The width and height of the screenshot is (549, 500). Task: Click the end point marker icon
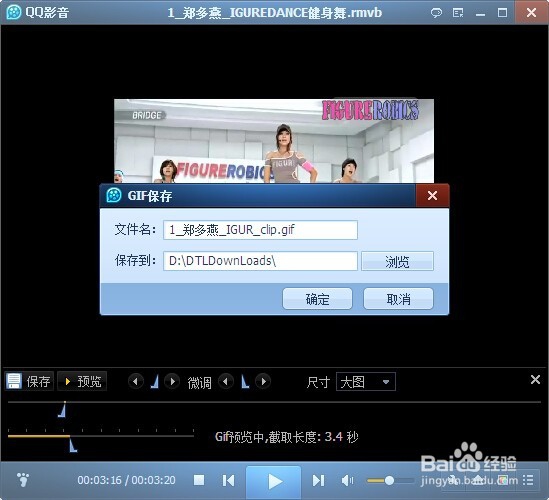[245, 381]
